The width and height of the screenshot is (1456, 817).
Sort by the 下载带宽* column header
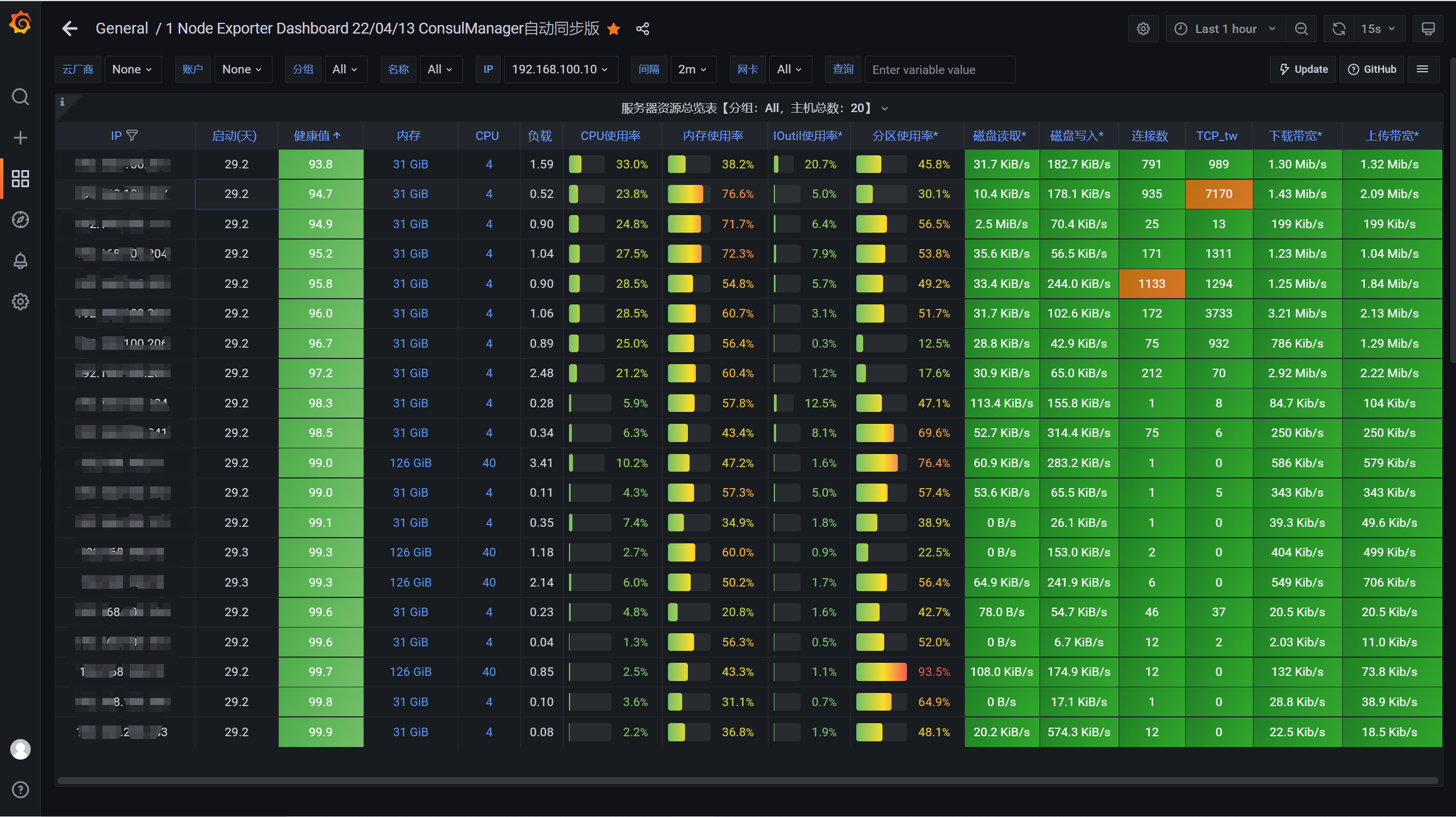pyautogui.click(x=1296, y=136)
